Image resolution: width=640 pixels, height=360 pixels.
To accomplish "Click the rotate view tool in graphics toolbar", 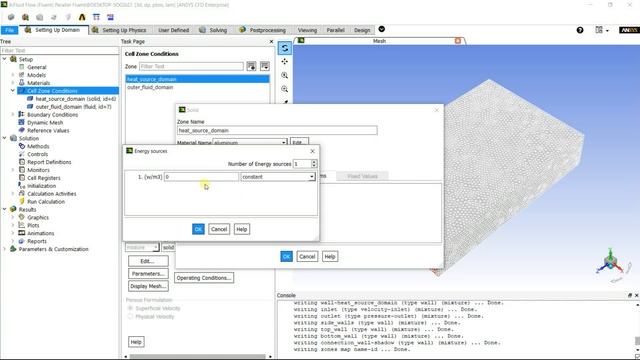I will (x=284, y=48).
